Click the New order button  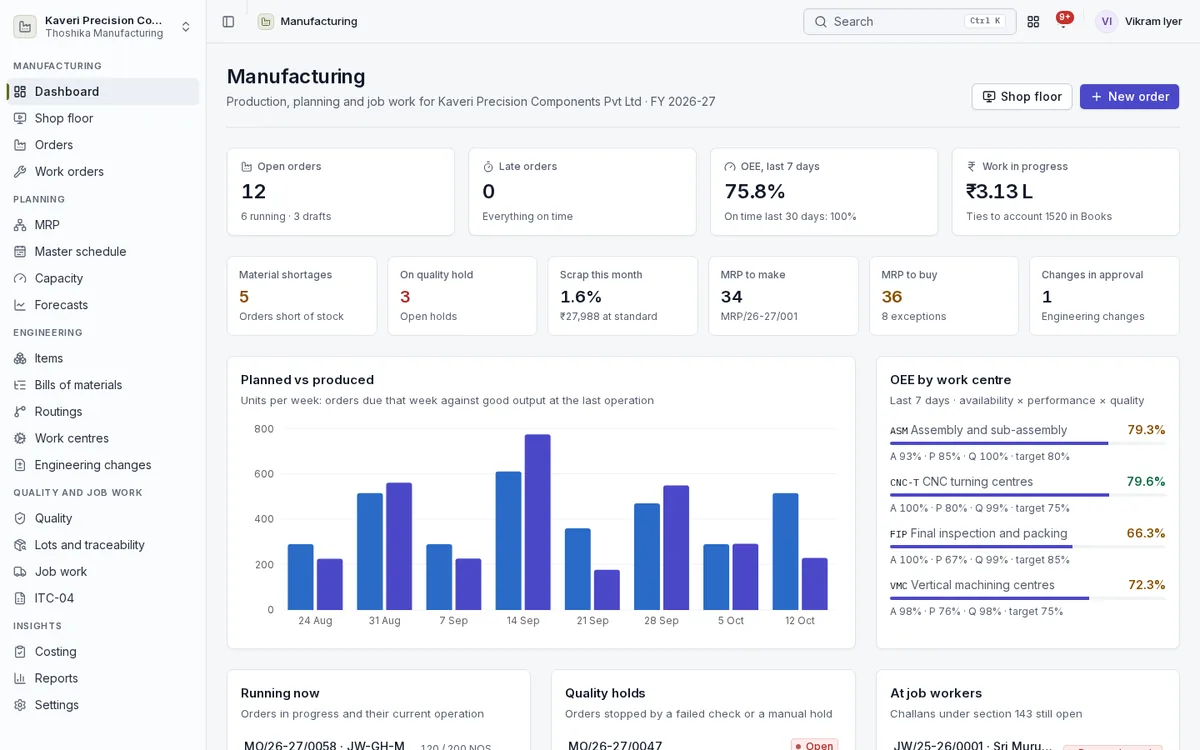coord(1129,97)
